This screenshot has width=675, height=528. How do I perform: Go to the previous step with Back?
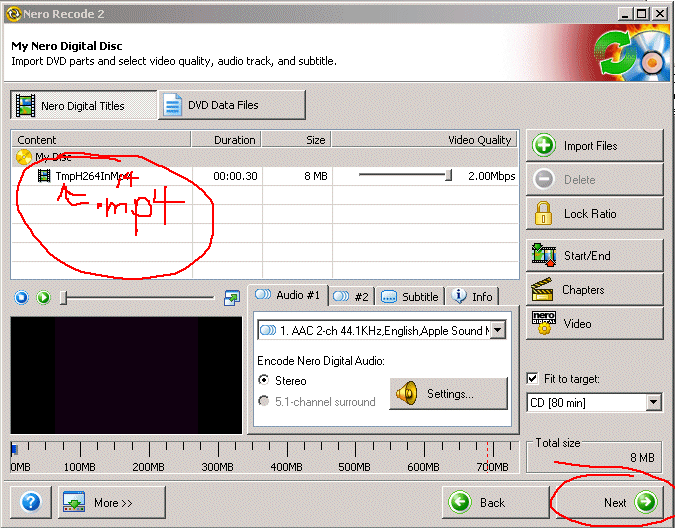pyautogui.click(x=496, y=502)
